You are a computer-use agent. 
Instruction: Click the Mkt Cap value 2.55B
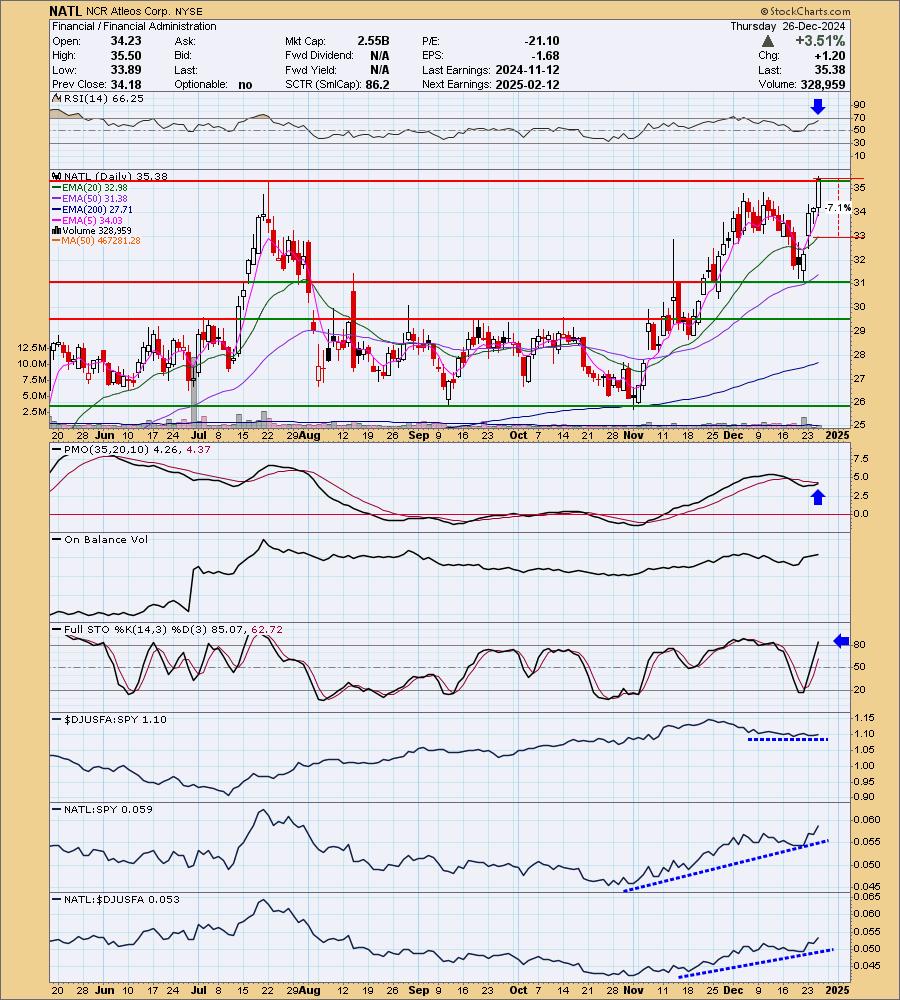[373, 41]
